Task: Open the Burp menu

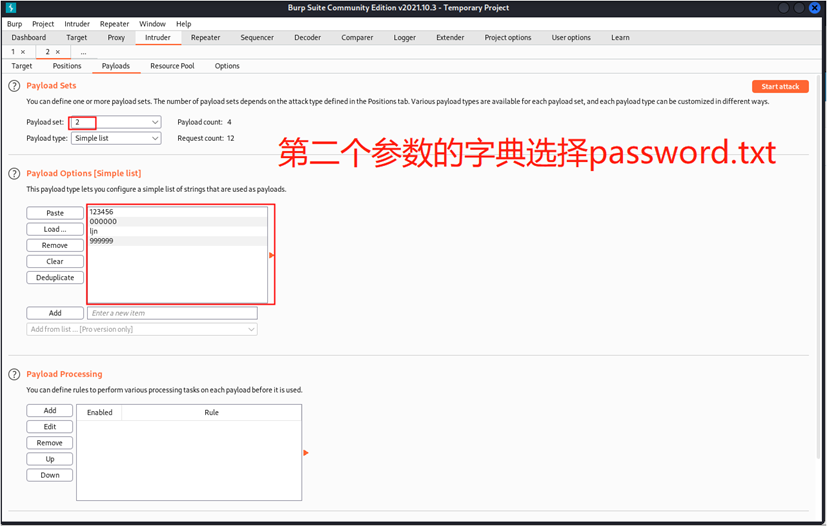Action: (14, 24)
